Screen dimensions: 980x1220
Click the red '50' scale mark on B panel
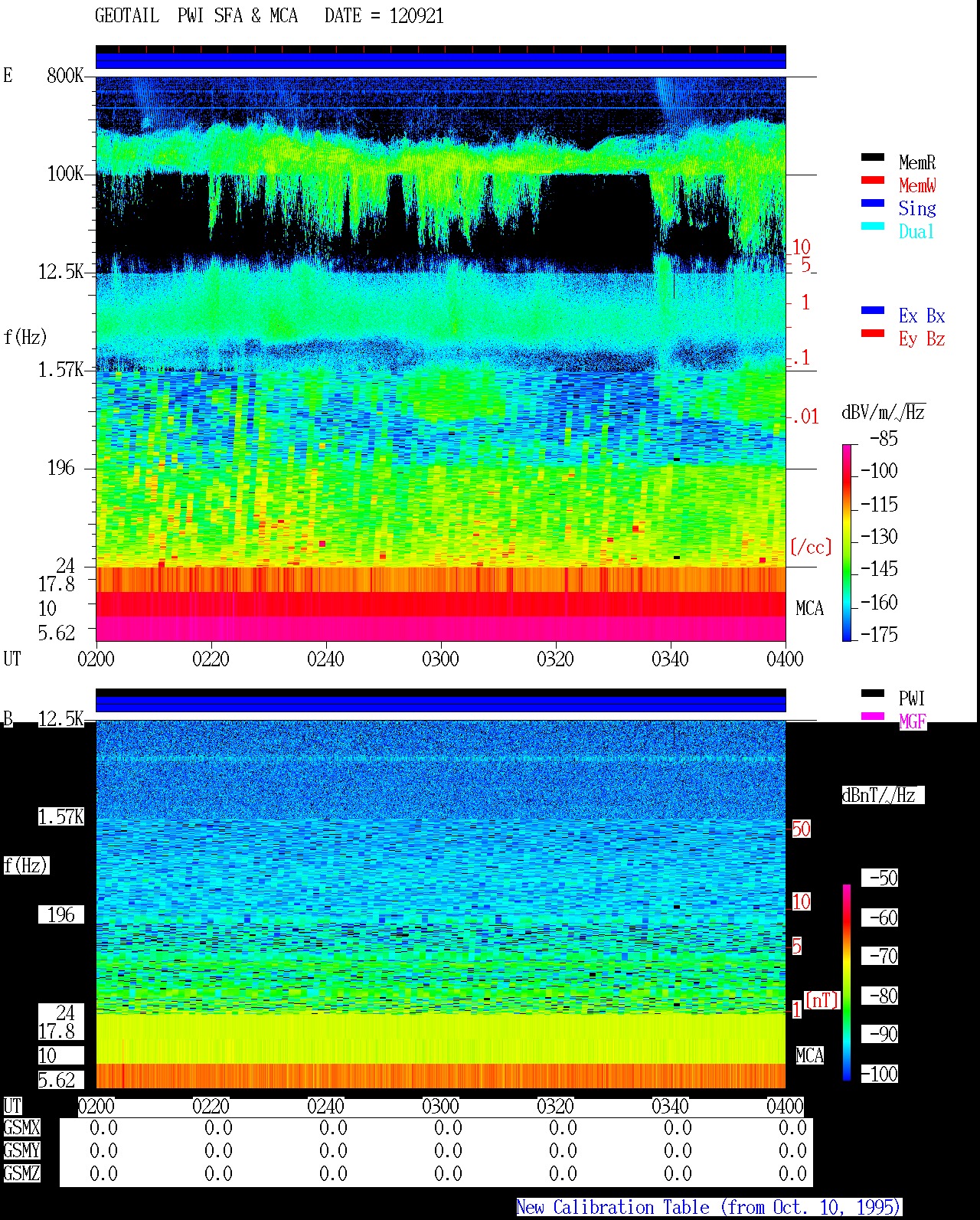click(x=801, y=829)
